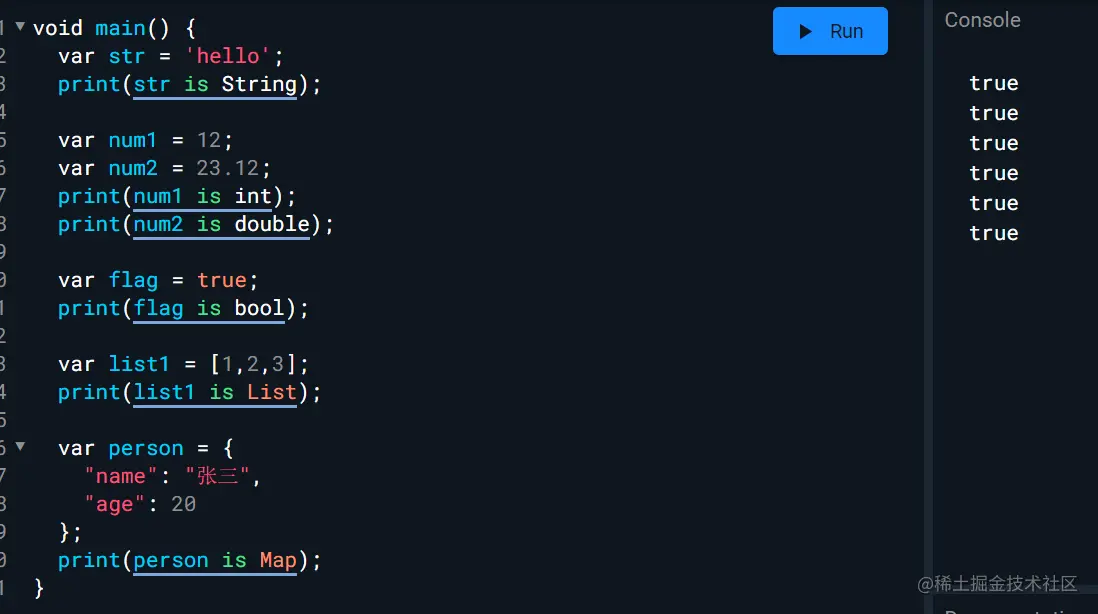Click the play triangle icon inside Run

click(x=805, y=32)
